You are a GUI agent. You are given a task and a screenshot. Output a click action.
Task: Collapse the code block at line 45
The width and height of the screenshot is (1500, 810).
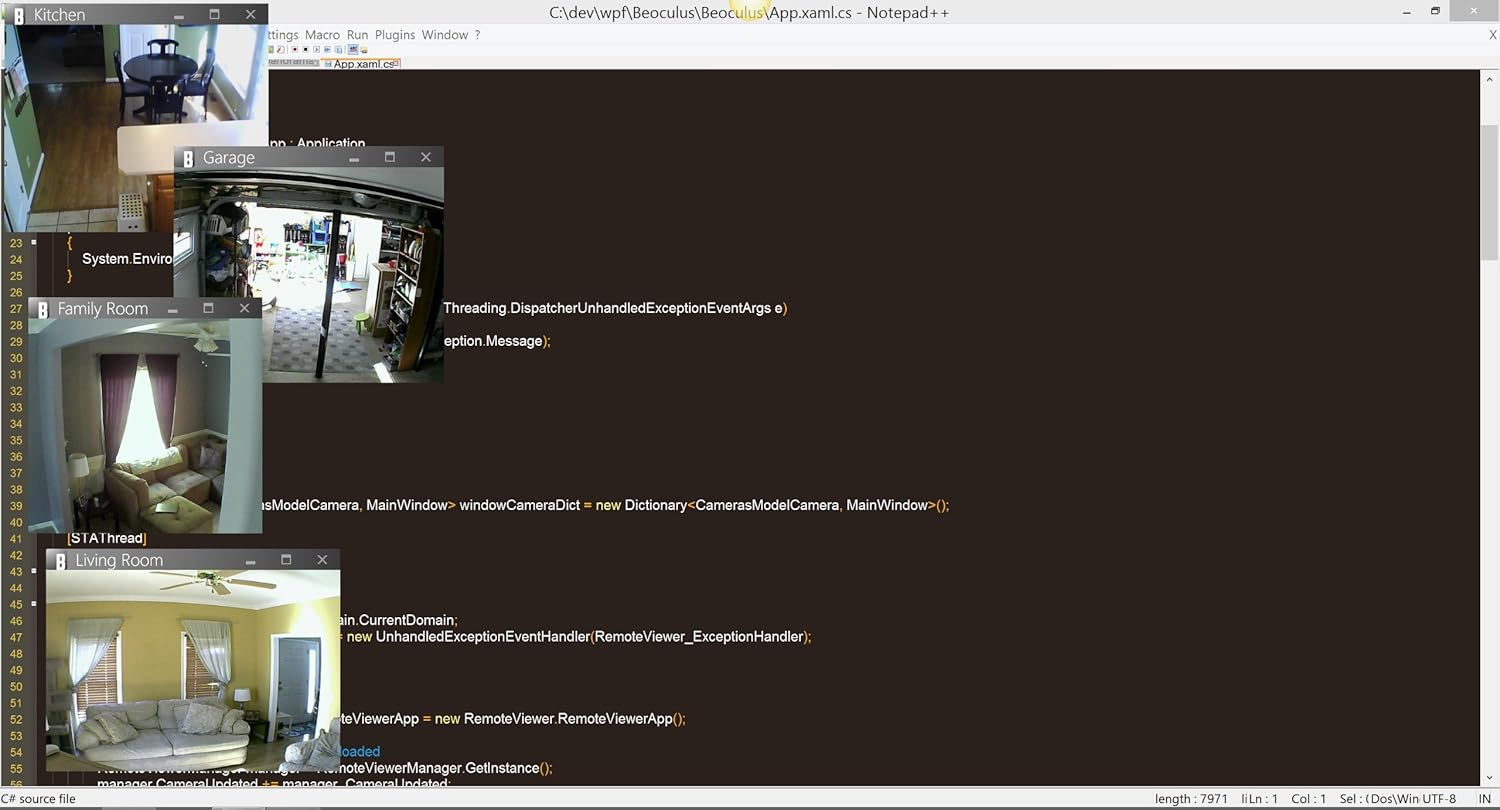[x=33, y=604]
